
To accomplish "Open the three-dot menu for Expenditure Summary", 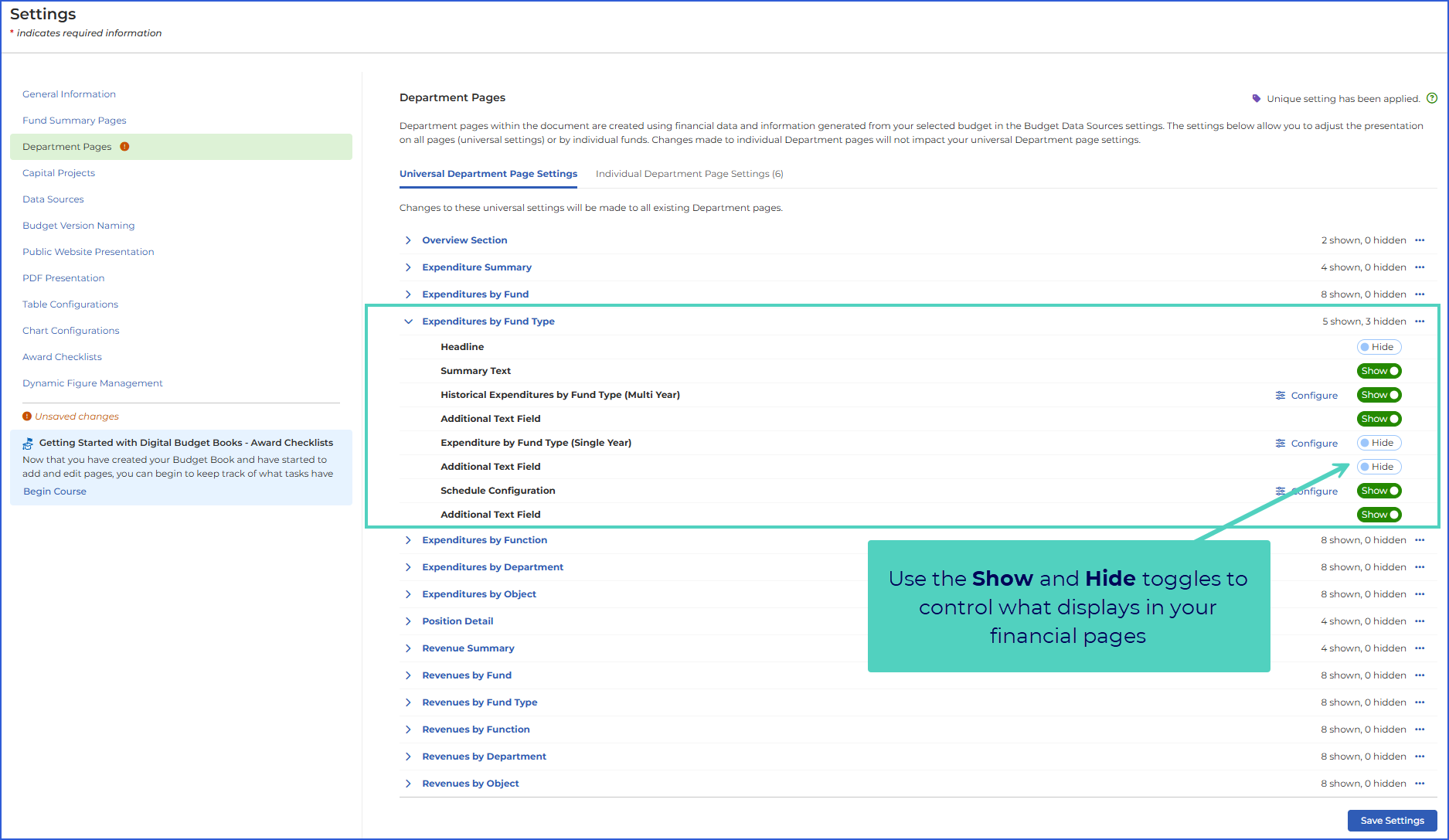I will point(1420,267).
